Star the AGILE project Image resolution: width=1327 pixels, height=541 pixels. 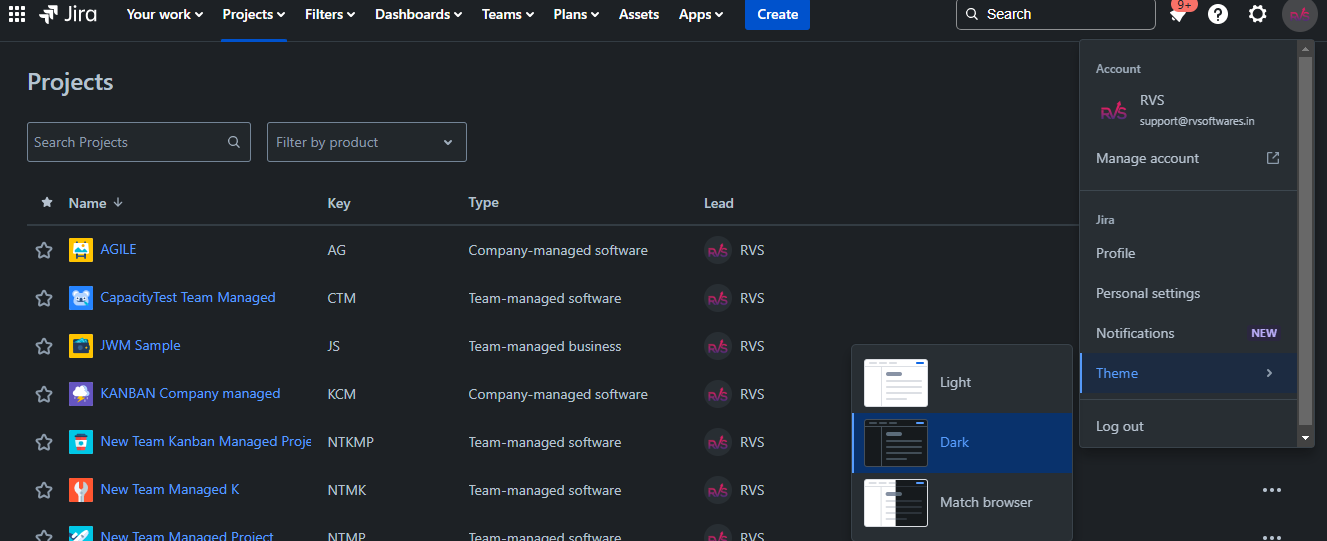[44, 250]
